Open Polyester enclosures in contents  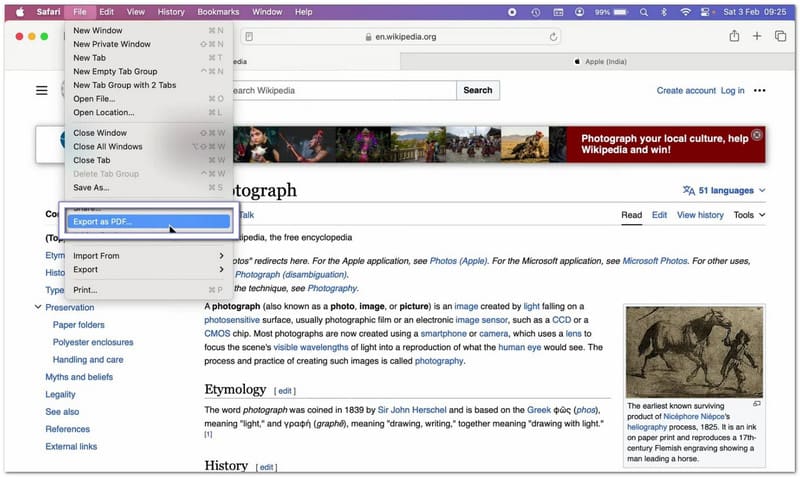click(93, 342)
